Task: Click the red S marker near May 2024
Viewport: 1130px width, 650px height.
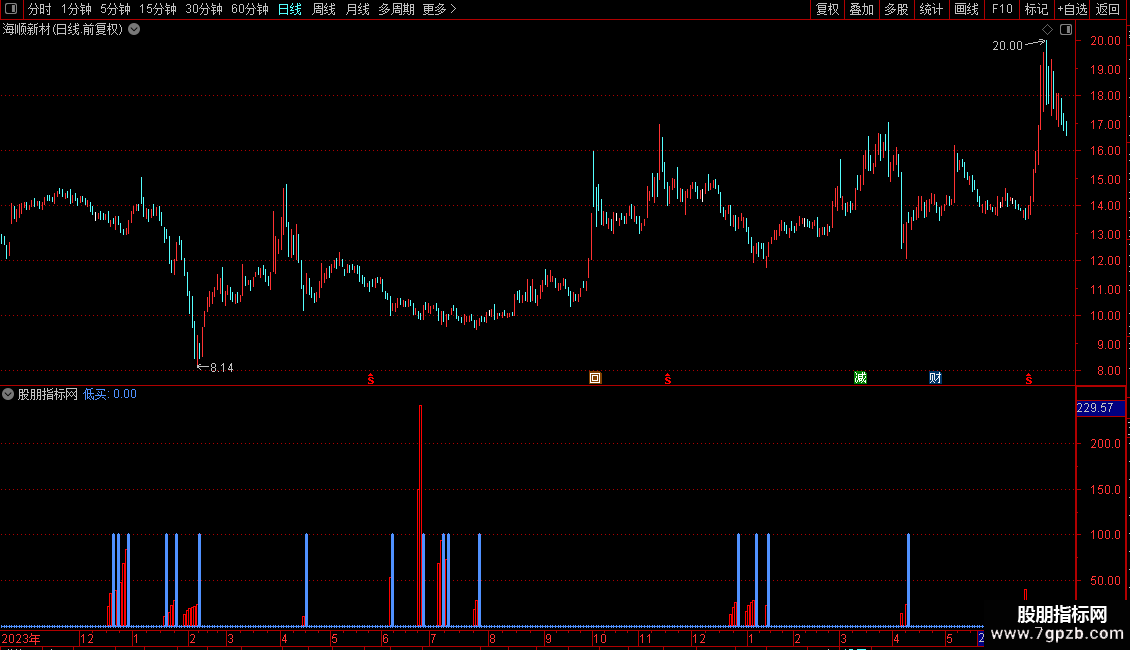Action: tap(1028, 378)
